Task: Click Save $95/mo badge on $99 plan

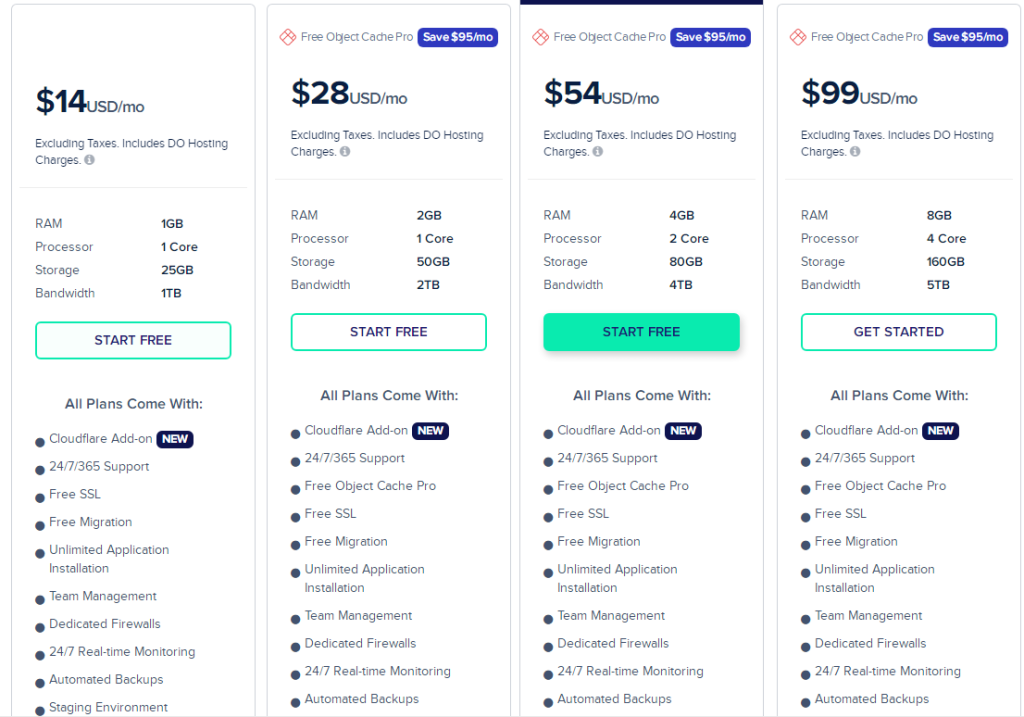Action: 968,37
